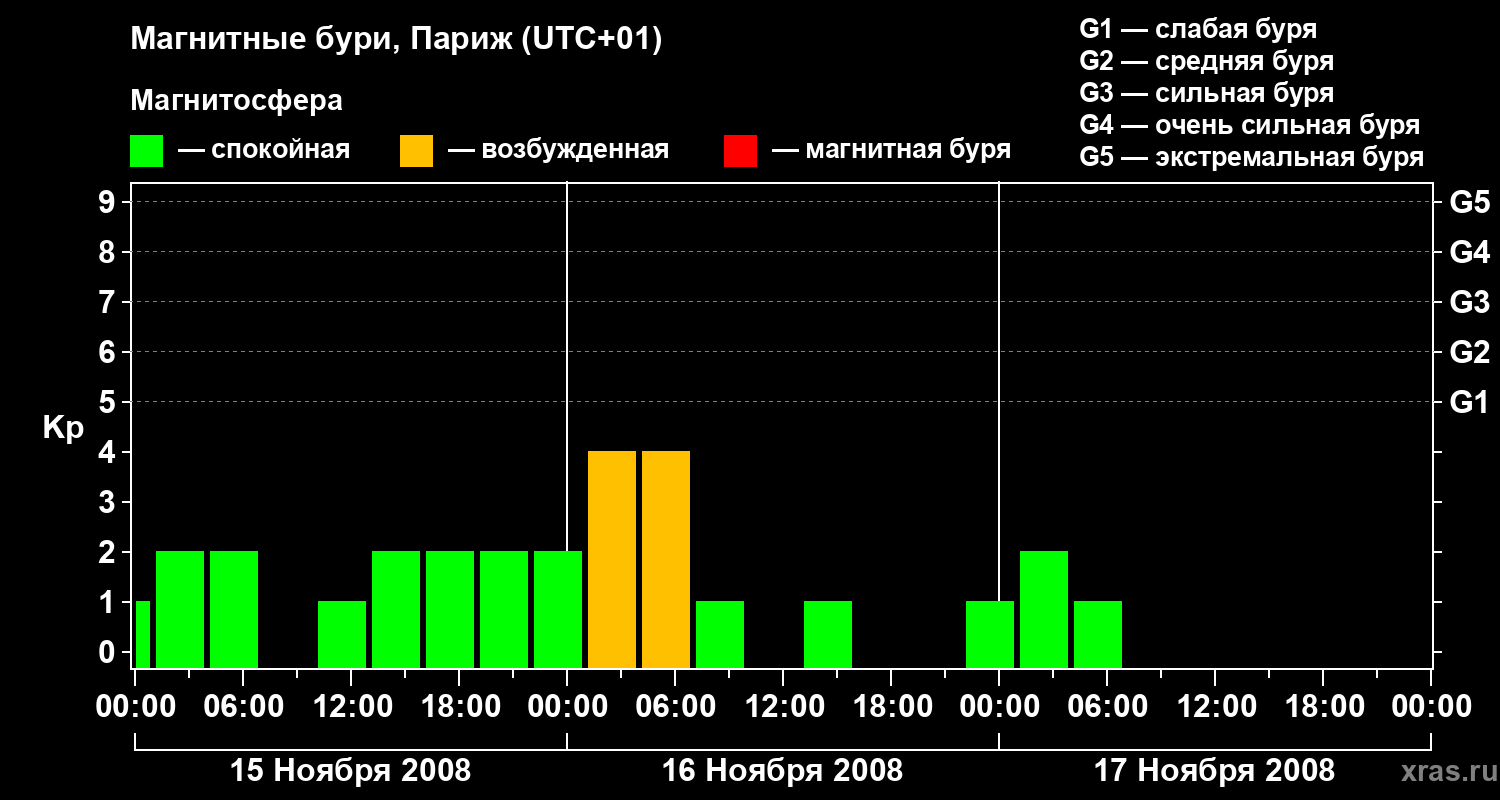Click the first orange Kp 4 bar on 16 Ноября
This screenshot has height=800, width=1500.
pyautogui.click(x=612, y=559)
